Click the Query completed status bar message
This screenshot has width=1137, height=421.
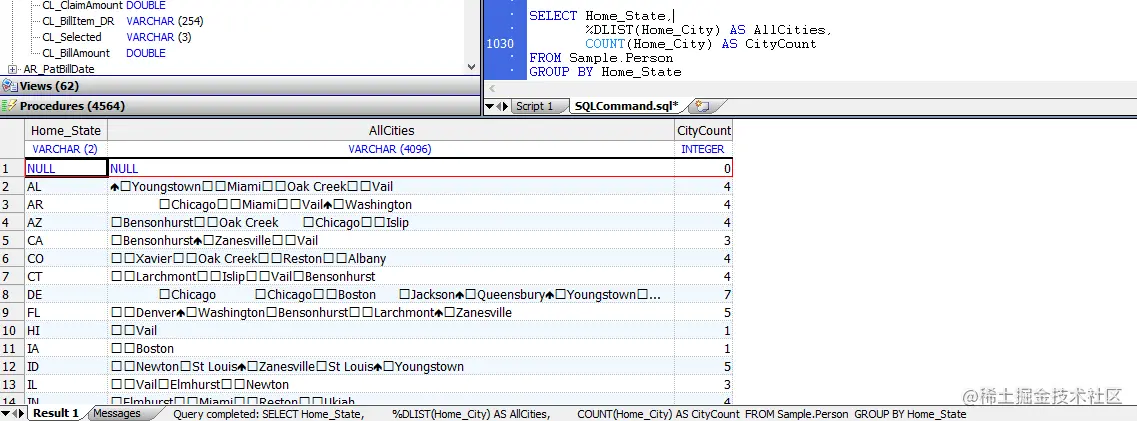pos(570,414)
